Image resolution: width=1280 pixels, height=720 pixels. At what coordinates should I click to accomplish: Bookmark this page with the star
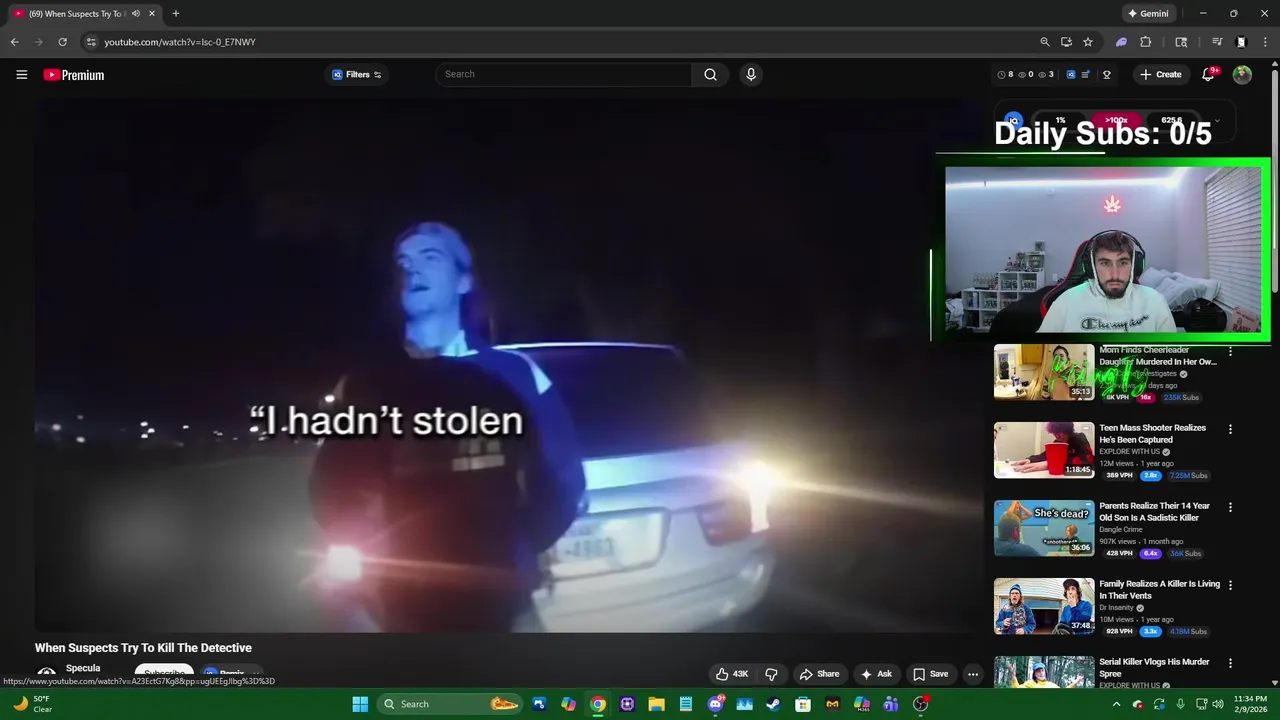click(1088, 42)
